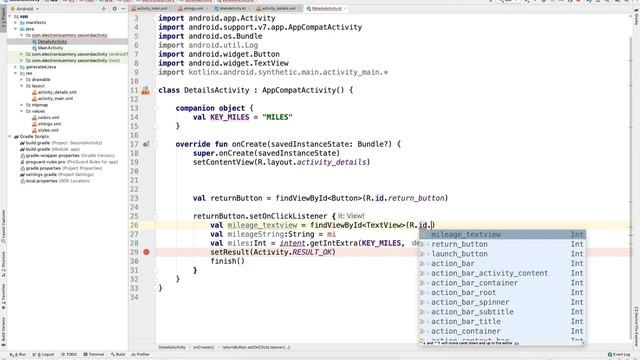The width and height of the screenshot is (640, 360).
Task: Choose action_bar_activity_content completion suggestion
Action: click(503, 273)
